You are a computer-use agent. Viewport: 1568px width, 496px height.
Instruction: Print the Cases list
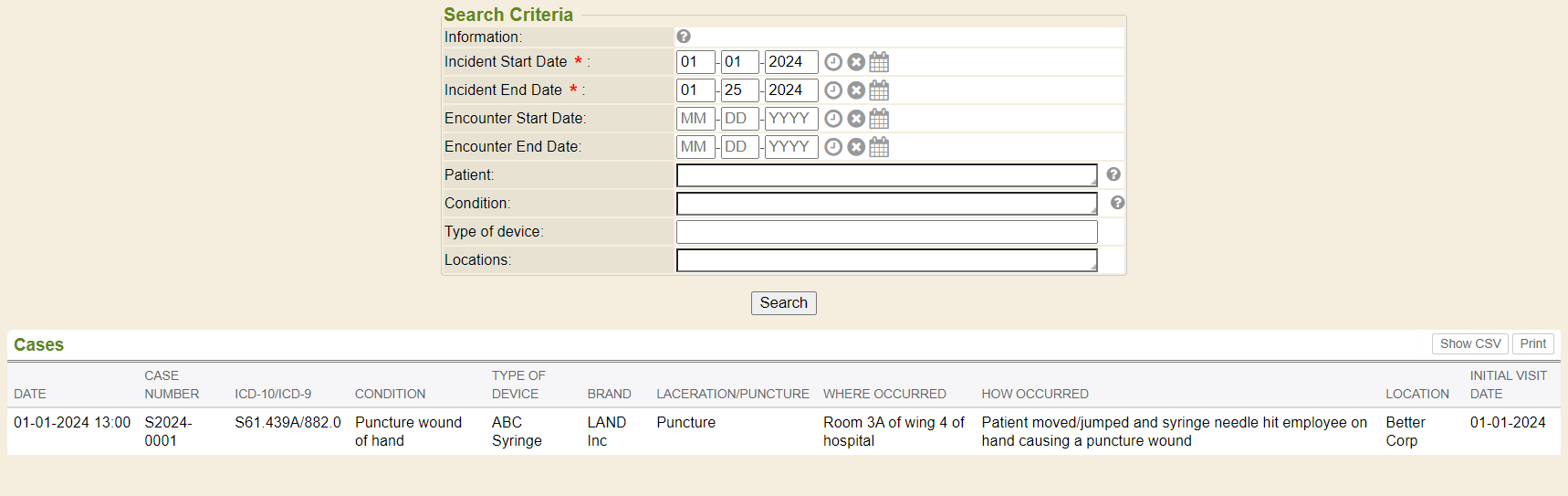coord(1532,343)
